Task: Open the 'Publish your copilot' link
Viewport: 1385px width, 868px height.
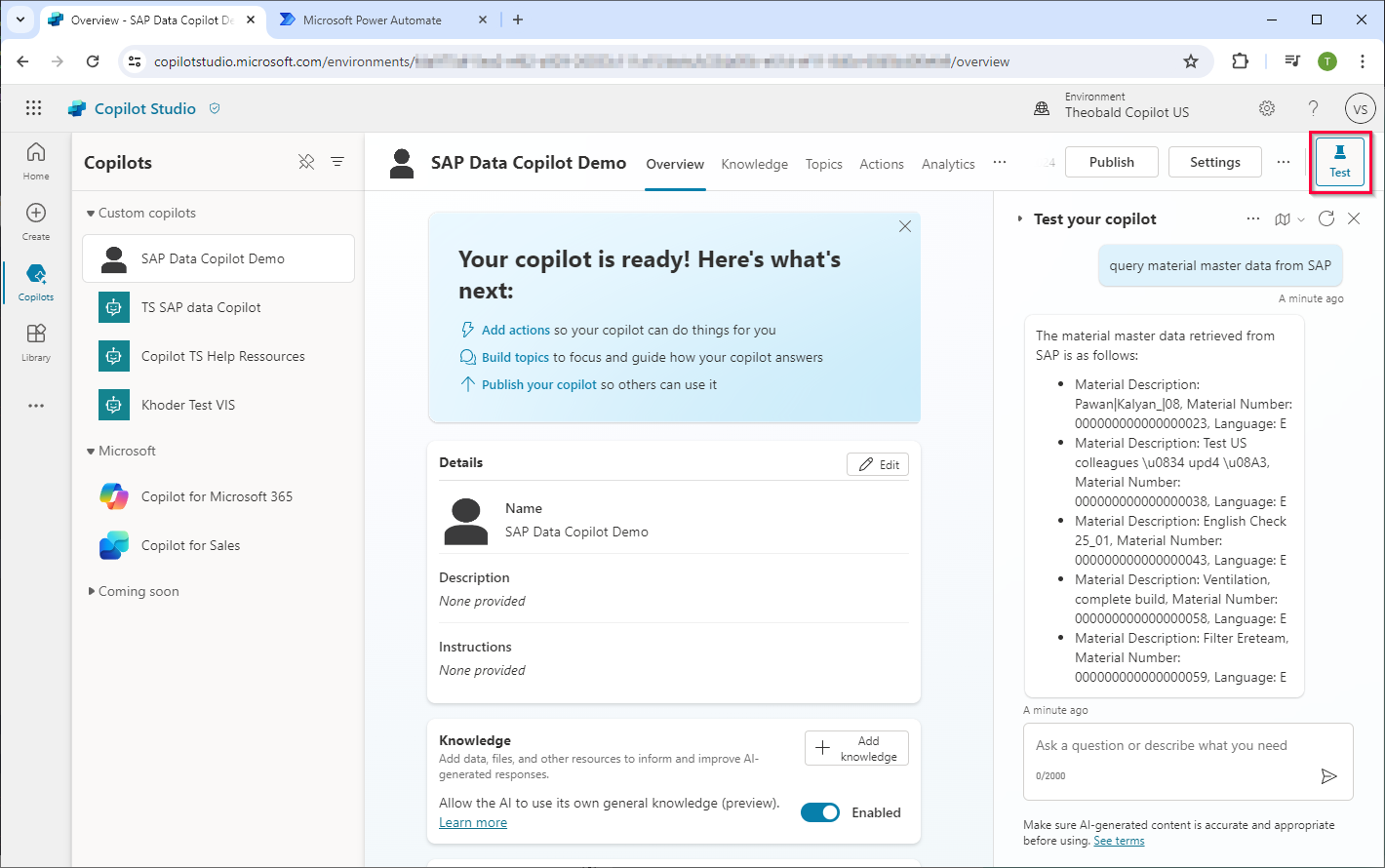Action: 539,384
